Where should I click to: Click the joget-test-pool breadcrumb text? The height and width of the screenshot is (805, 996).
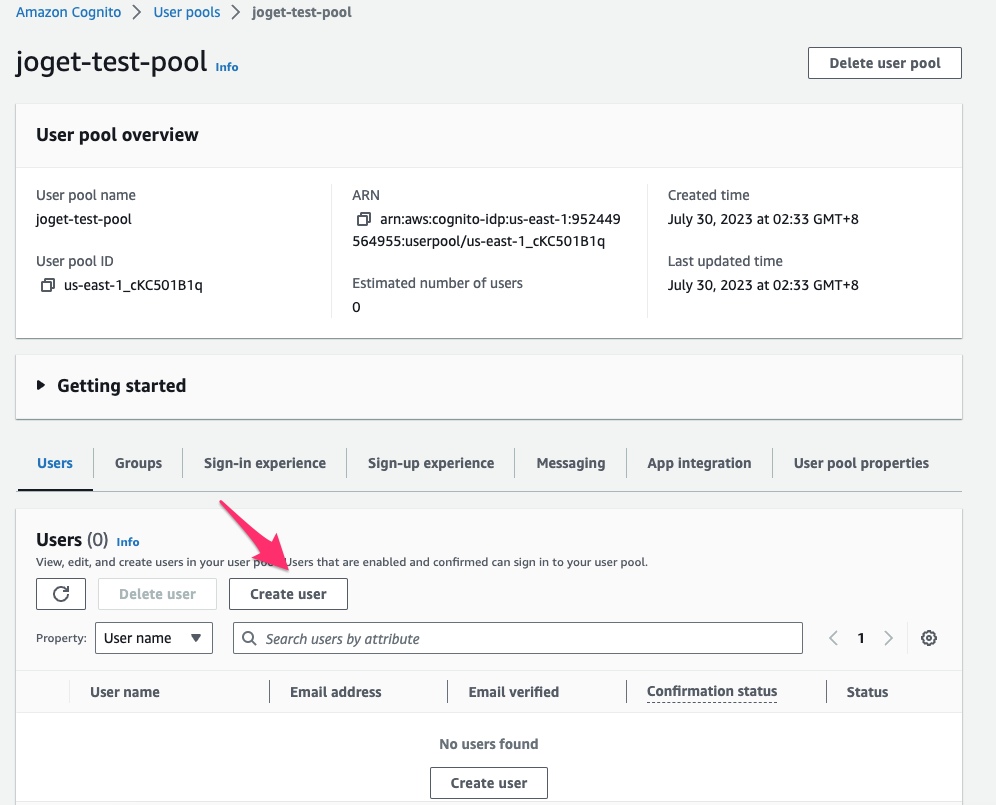point(302,12)
